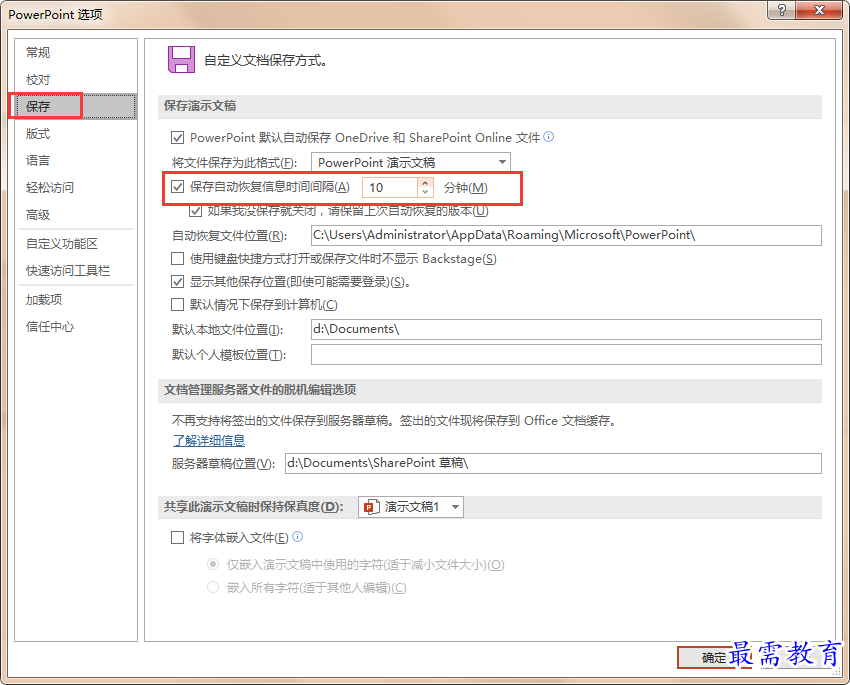Enable 默认情况下保存到计算机 checkbox
Image resolution: width=850 pixels, height=685 pixels.
pos(177,305)
